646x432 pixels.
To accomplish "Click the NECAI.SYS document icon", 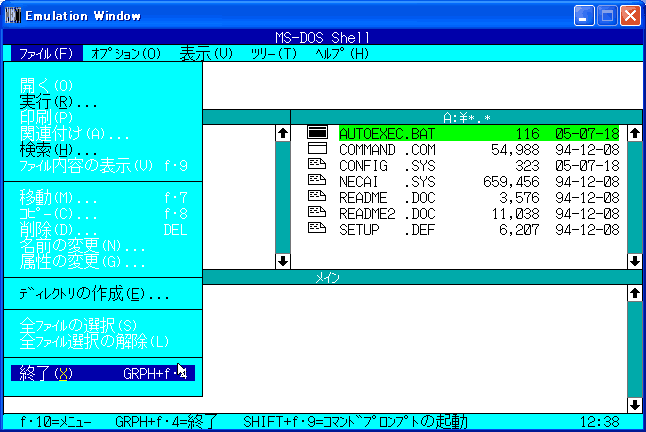I will 317,180.
